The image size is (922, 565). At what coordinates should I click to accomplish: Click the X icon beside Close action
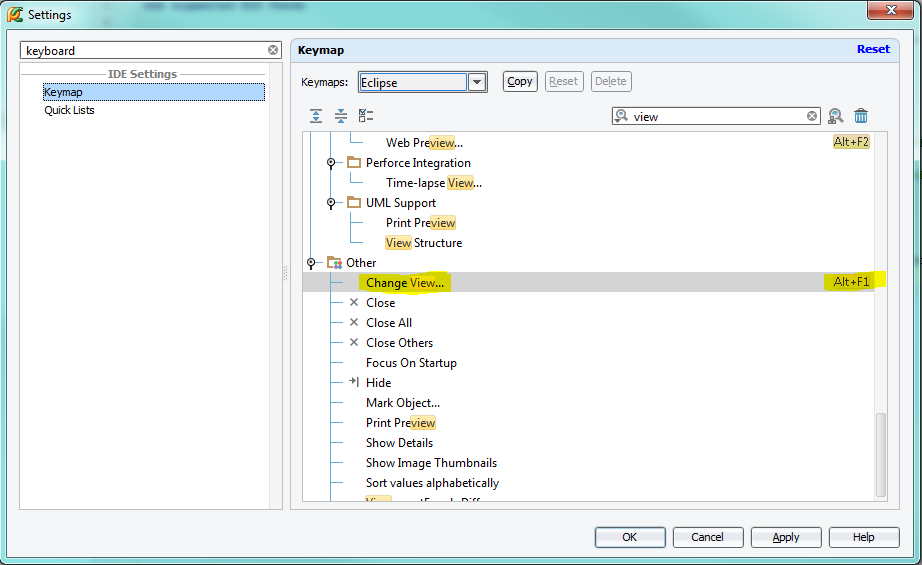[354, 302]
